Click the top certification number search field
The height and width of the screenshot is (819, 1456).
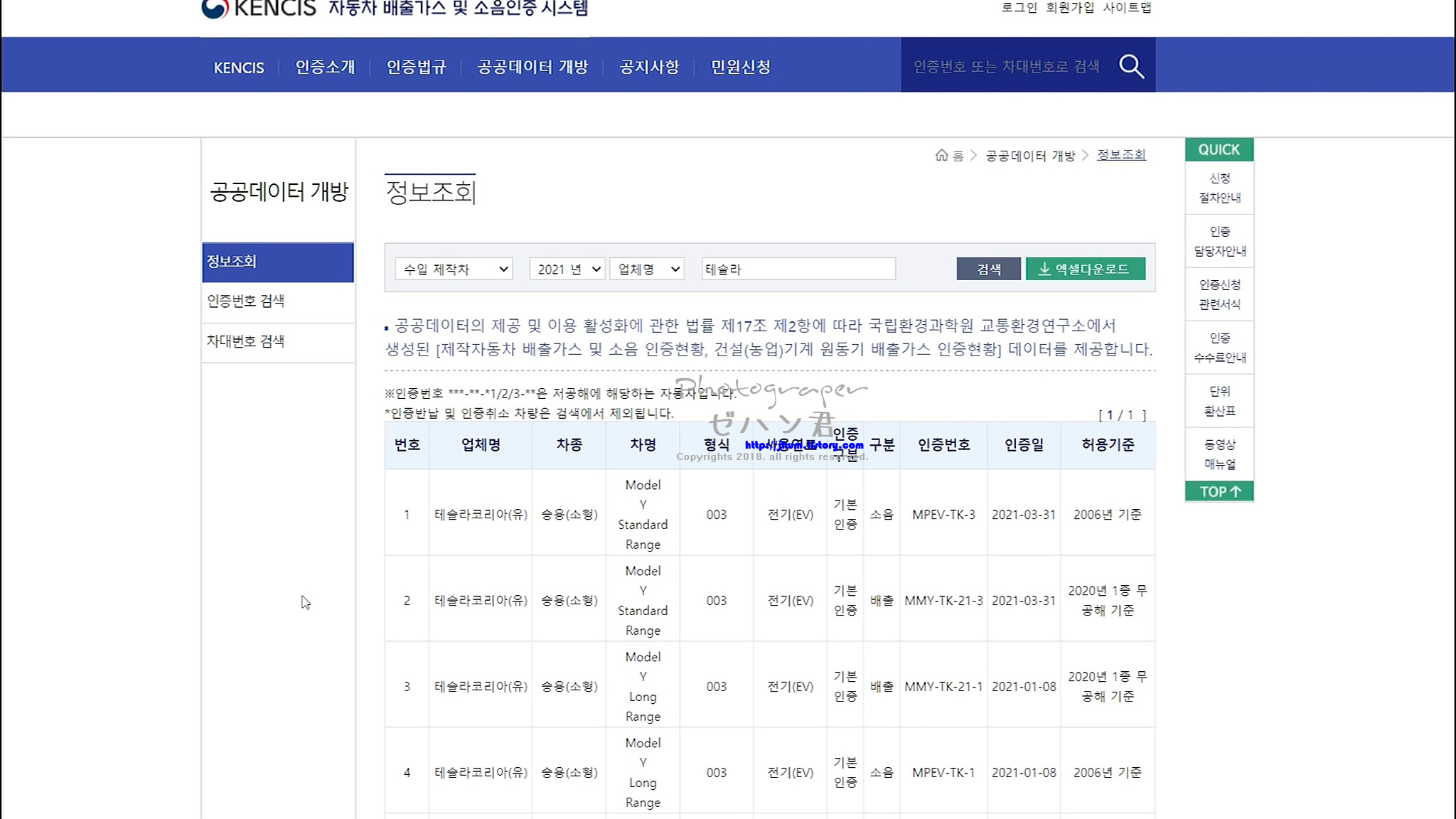(1006, 66)
